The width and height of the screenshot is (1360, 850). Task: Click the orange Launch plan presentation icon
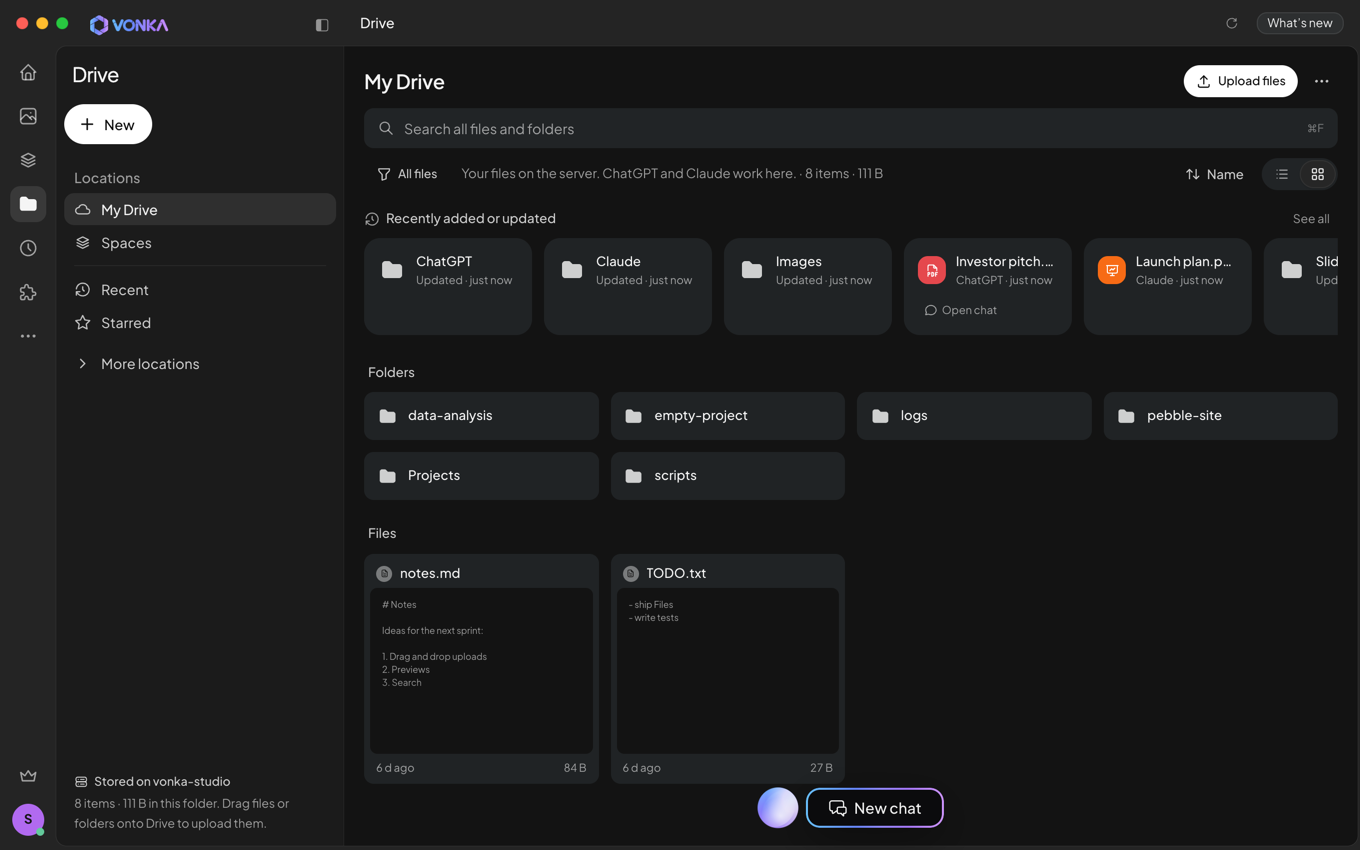coord(1112,270)
